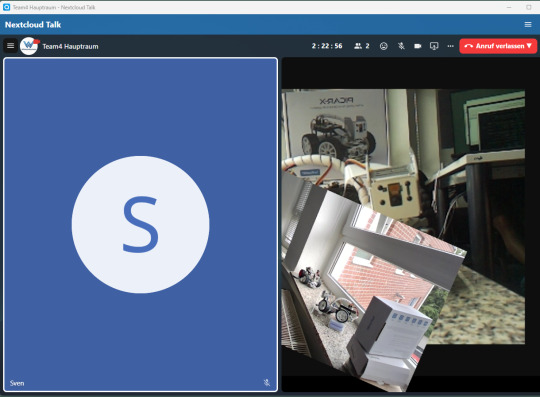Maximize the Nextcloud Talk window
This screenshot has height=397, width=540.
[529, 7]
